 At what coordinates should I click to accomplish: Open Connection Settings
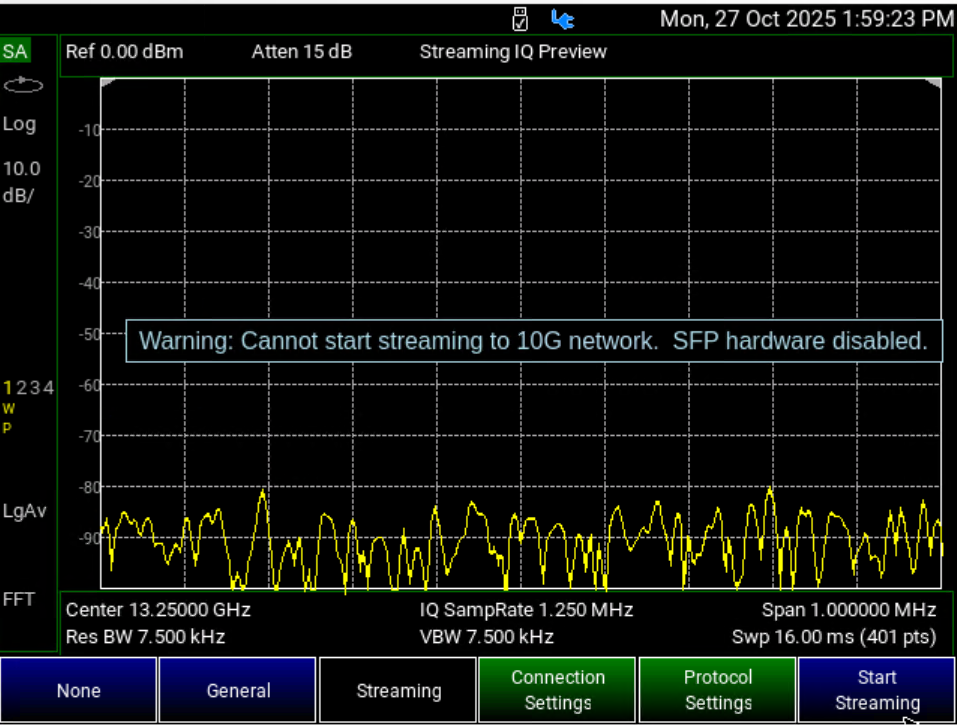point(557,690)
